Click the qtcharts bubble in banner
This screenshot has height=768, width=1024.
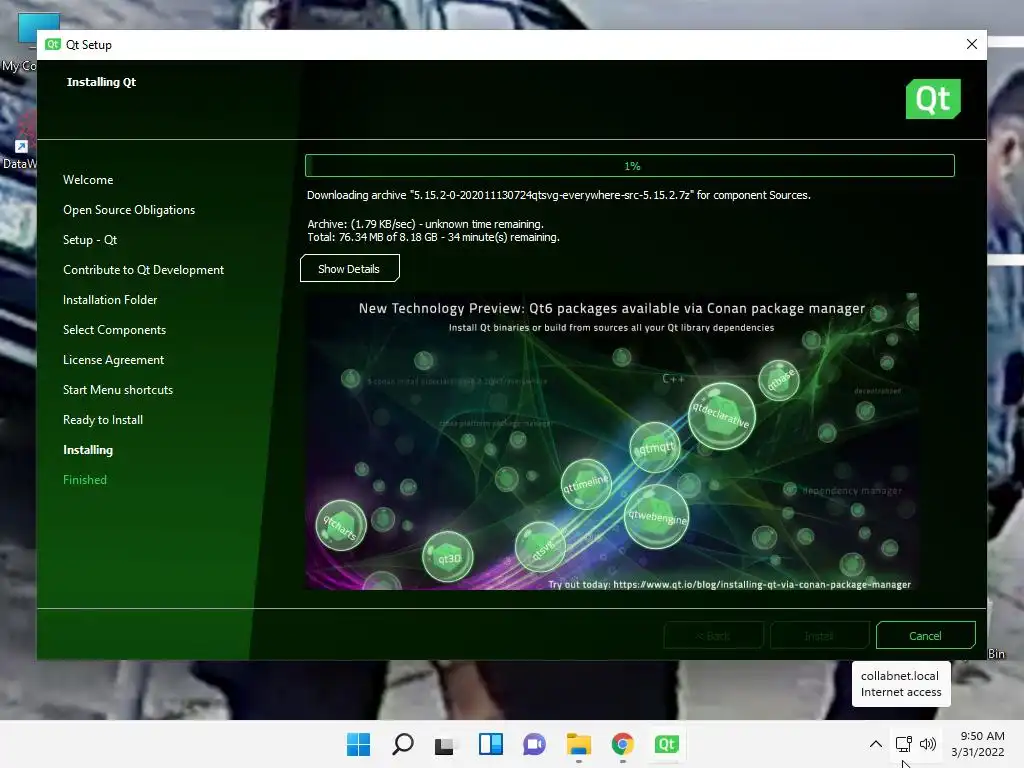[x=341, y=525]
